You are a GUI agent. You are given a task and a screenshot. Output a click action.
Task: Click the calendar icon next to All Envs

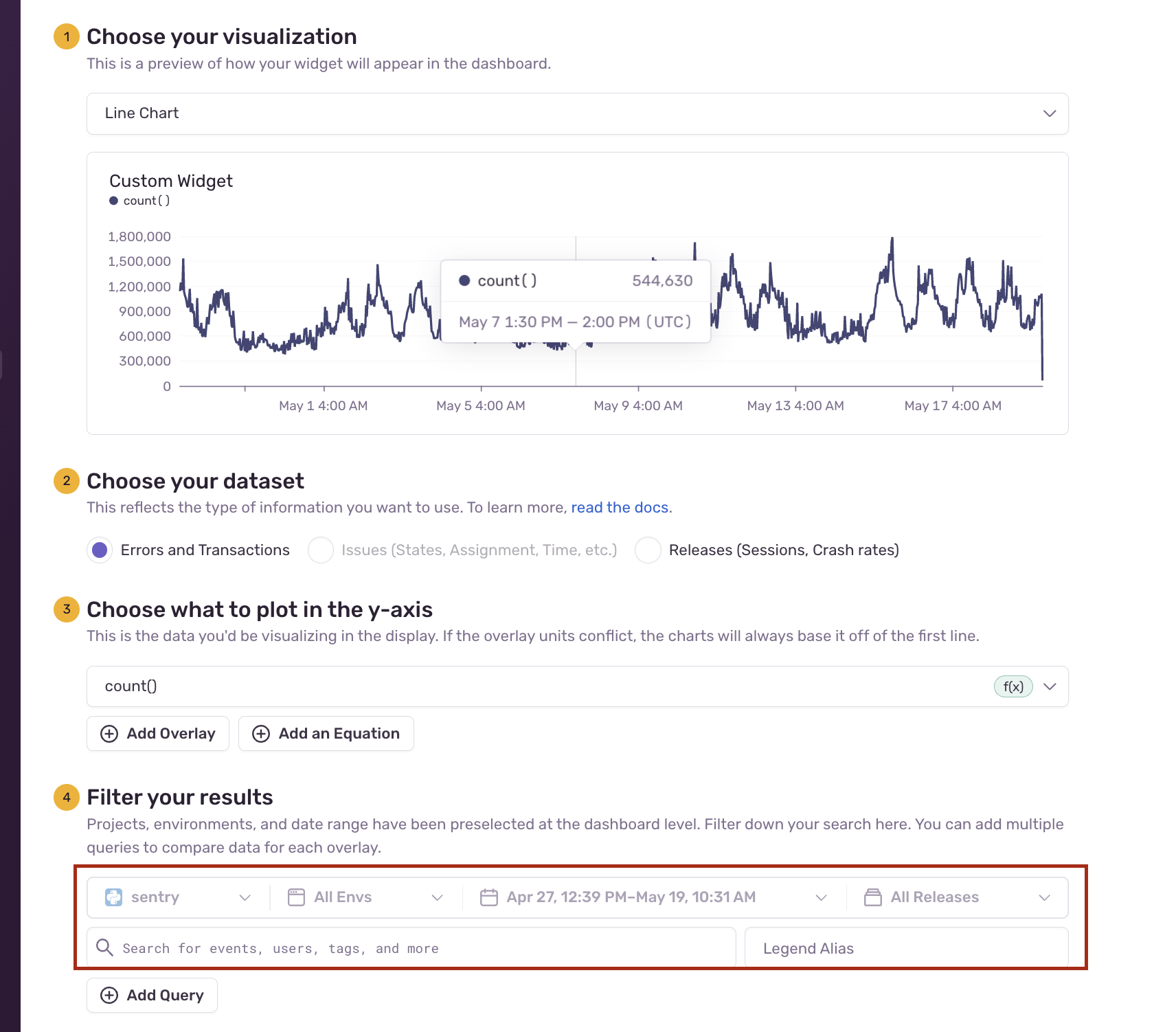coord(296,897)
